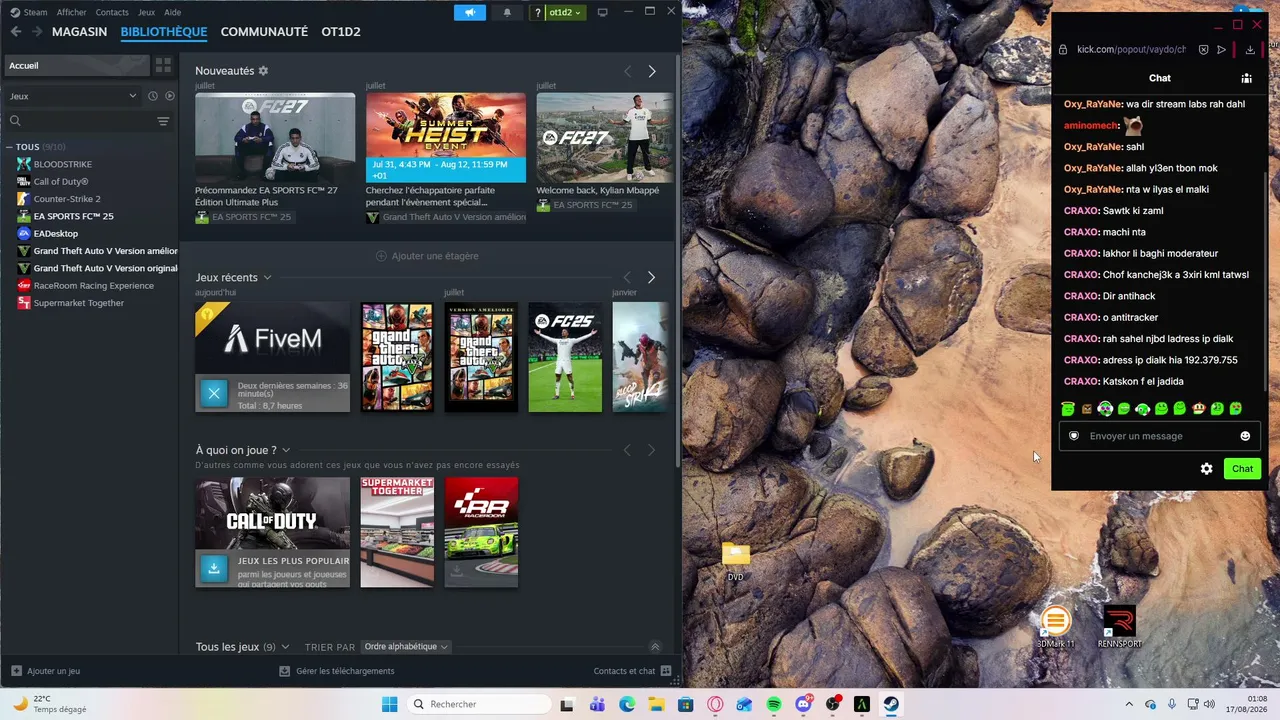Go back with Steam's back arrow
The height and width of the screenshot is (720, 1280).
15,32
